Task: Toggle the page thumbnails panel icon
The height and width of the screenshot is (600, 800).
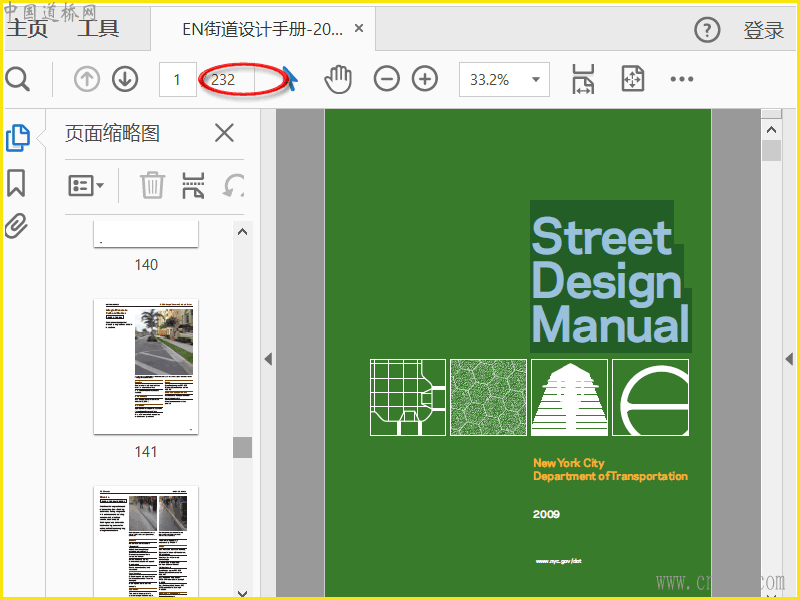Action: tap(17, 138)
